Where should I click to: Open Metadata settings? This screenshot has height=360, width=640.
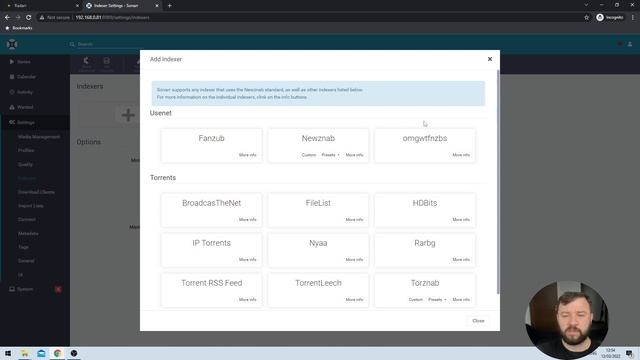coord(28,233)
